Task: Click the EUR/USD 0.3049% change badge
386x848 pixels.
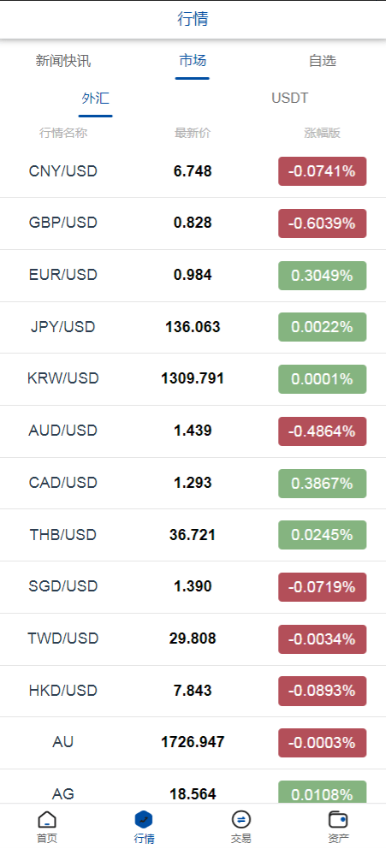Action: (x=322, y=275)
